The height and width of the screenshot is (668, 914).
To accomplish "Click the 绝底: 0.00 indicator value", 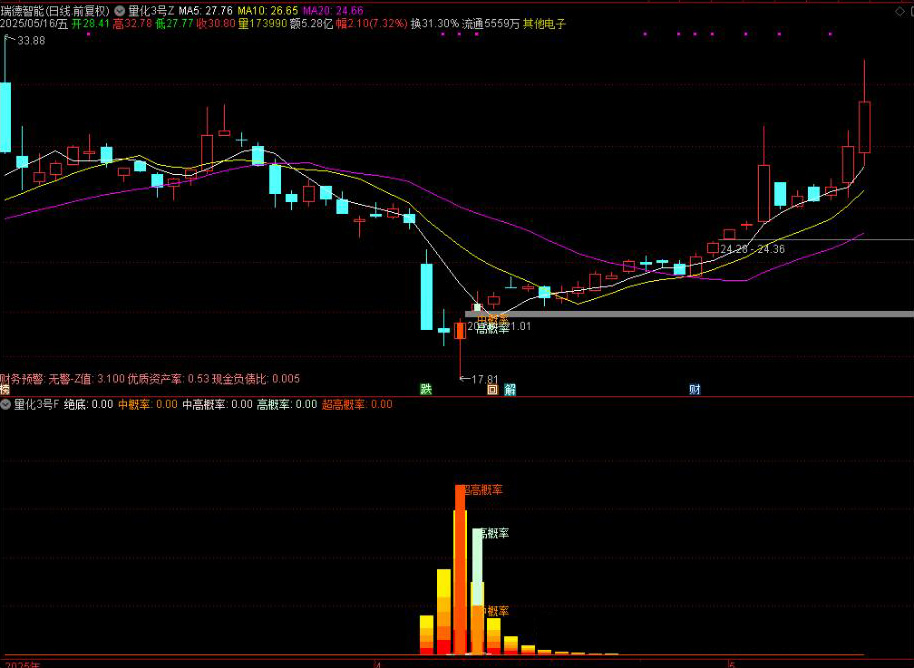I will [x=89, y=404].
